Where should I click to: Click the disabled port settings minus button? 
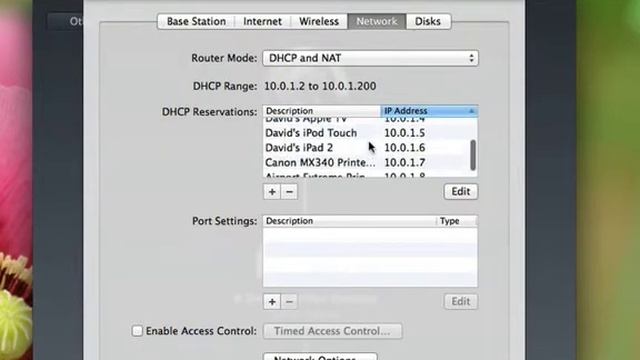coord(289,302)
